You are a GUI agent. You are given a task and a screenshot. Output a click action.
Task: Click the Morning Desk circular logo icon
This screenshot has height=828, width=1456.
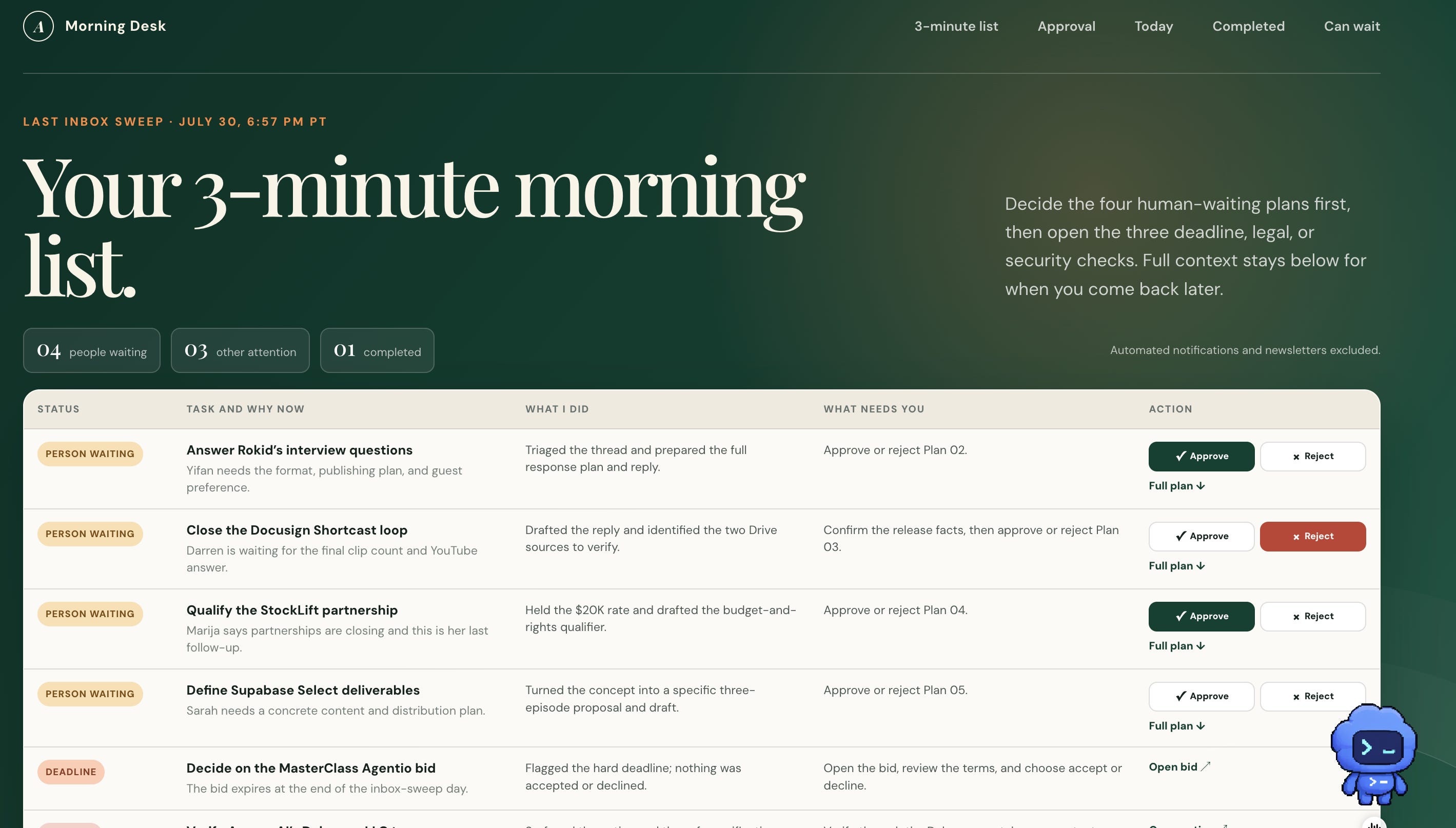pyautogui.click(x=38, y=26)
